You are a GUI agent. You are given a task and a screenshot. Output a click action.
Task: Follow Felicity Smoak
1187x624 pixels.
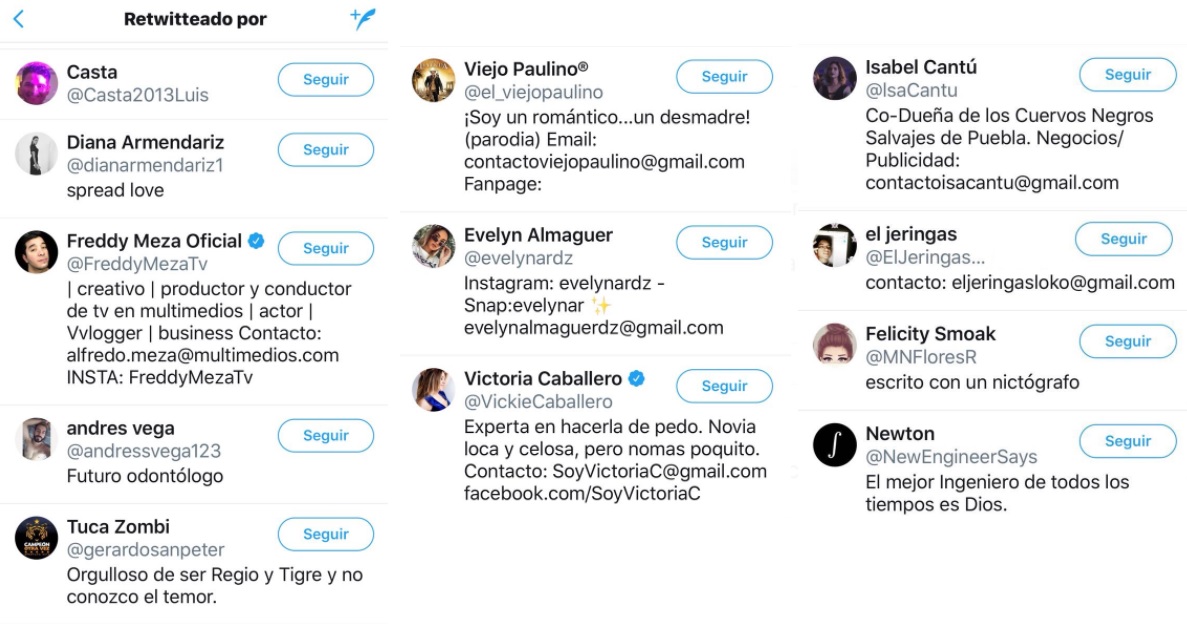click(x=1128, y=342)
